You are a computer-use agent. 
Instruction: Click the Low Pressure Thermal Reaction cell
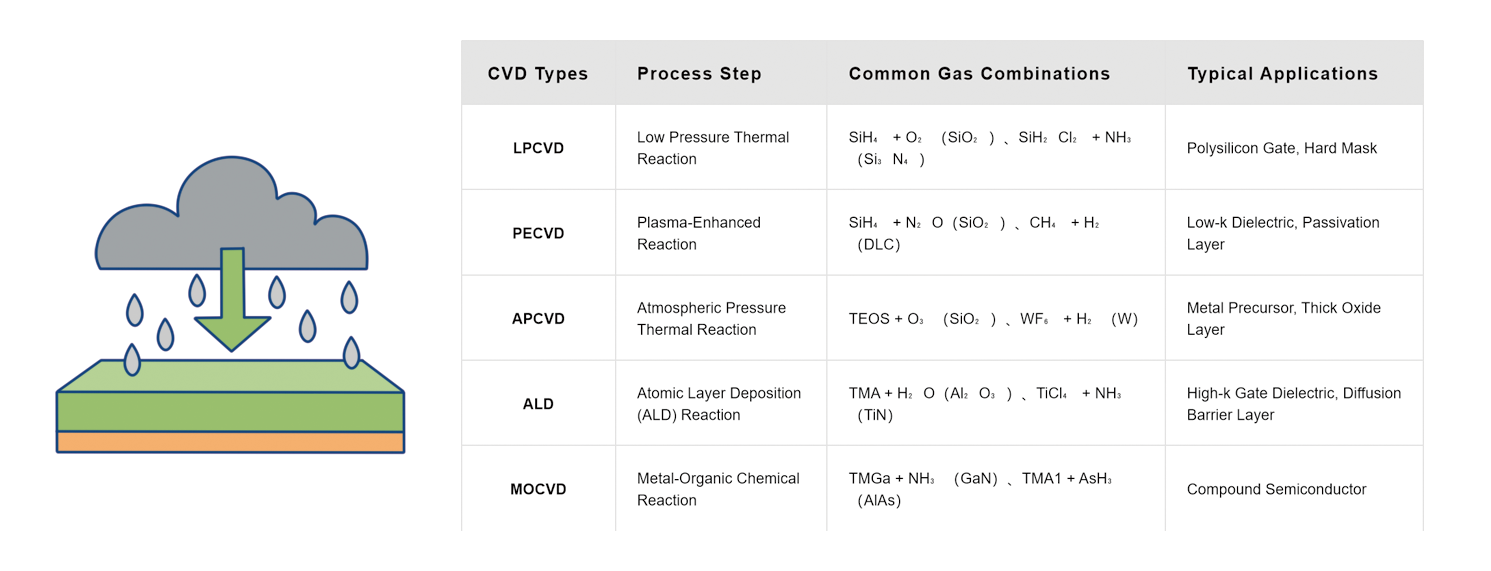713,148
